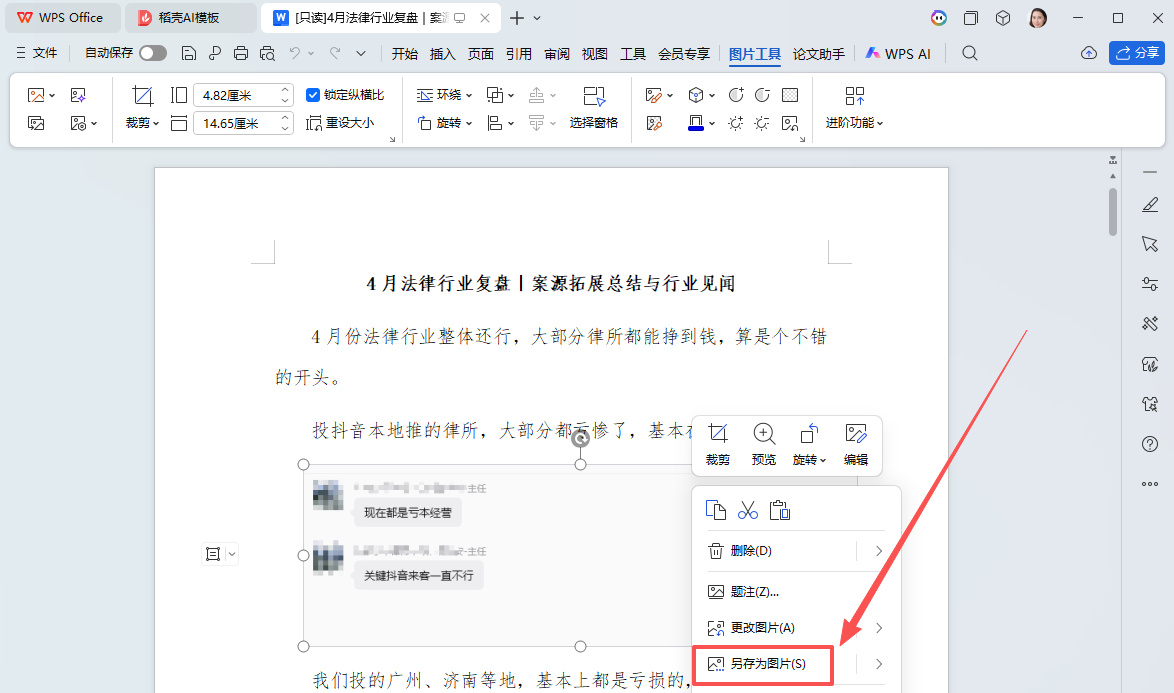Switch to the Insert (插入) tab
This screenshot has height=693, width=1174.
[442, 54]
